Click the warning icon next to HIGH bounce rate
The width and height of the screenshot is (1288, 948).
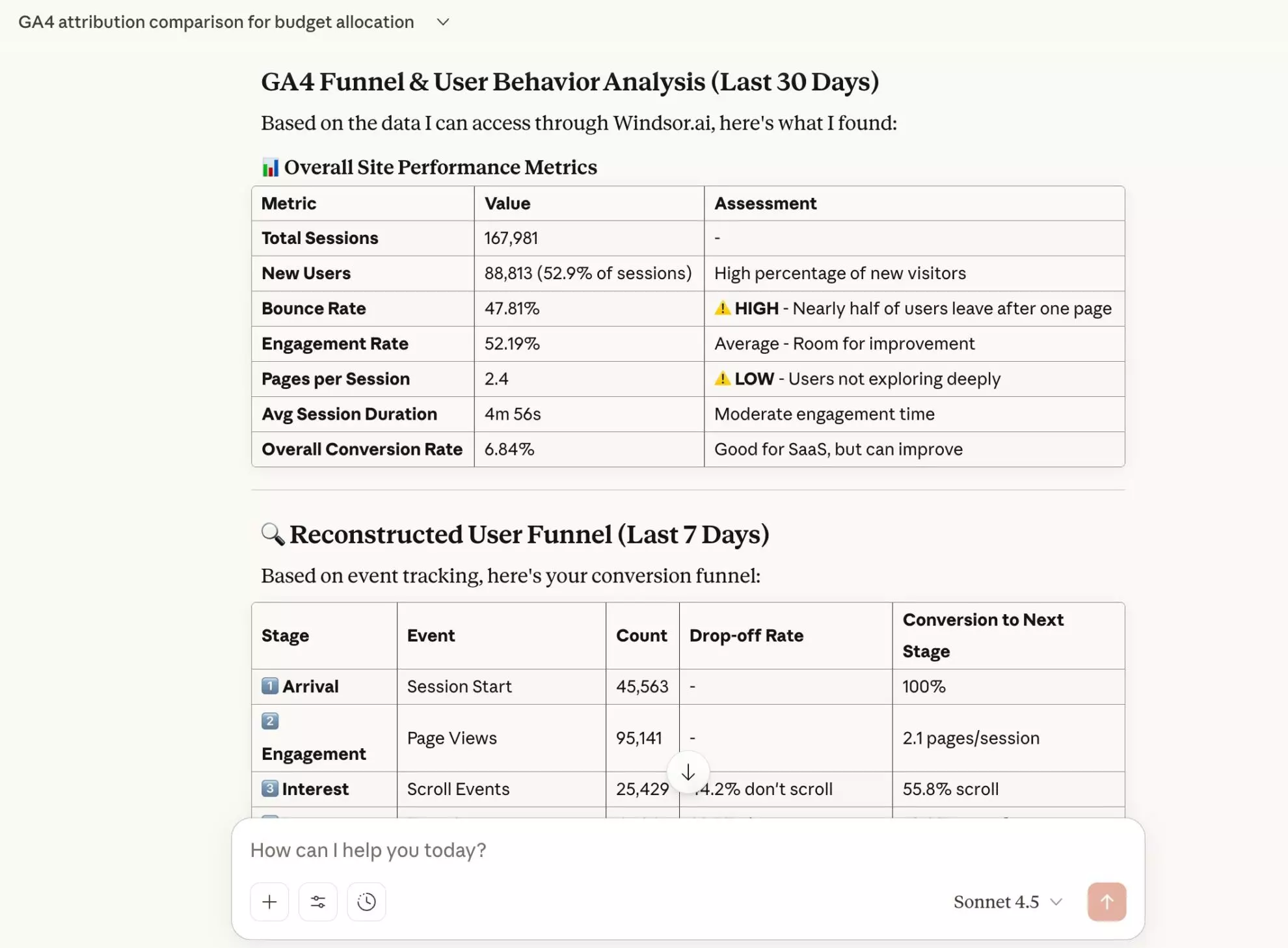[x=721, y=308]
